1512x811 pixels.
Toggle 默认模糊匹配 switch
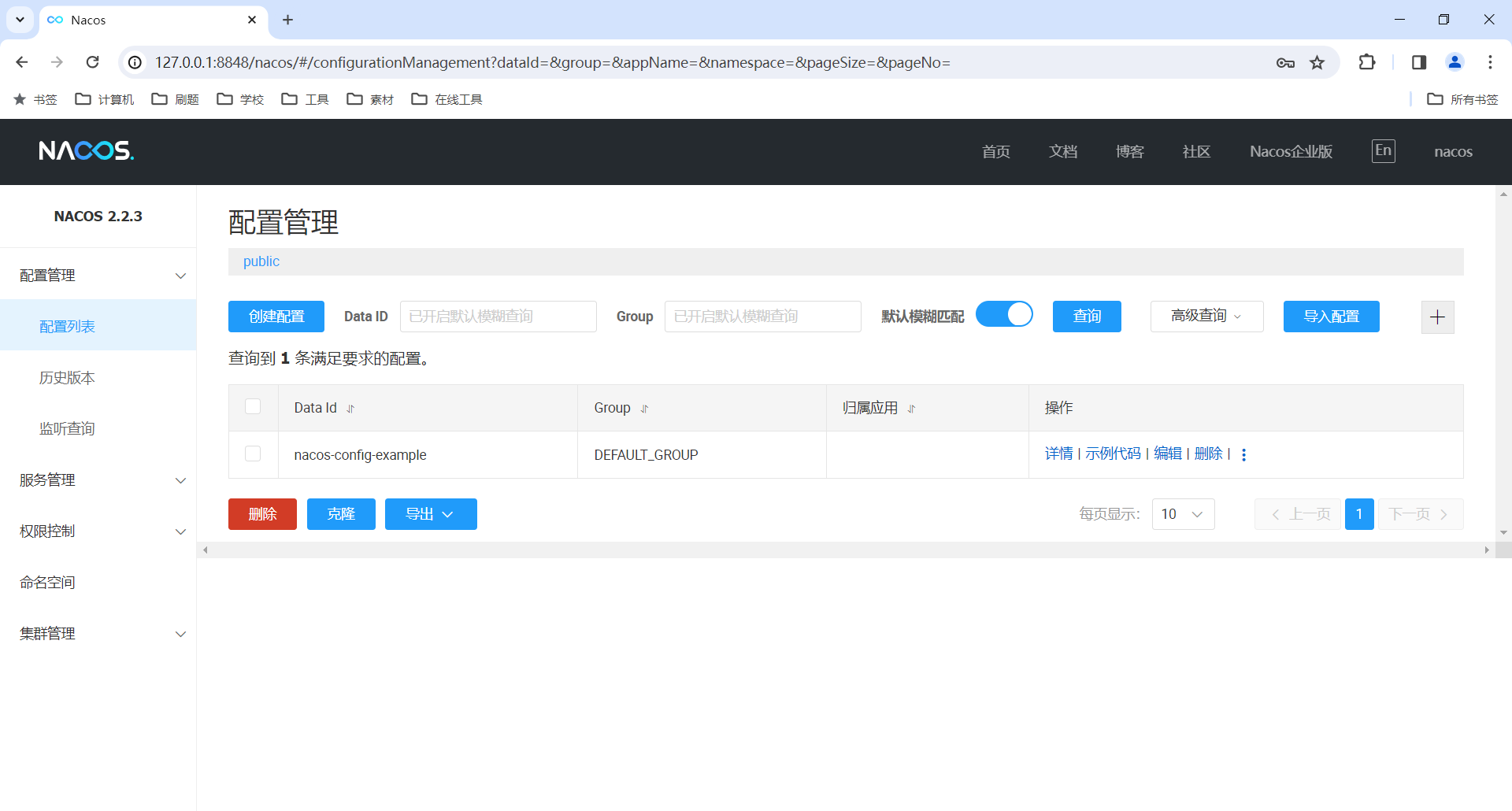coord(1004,314)
